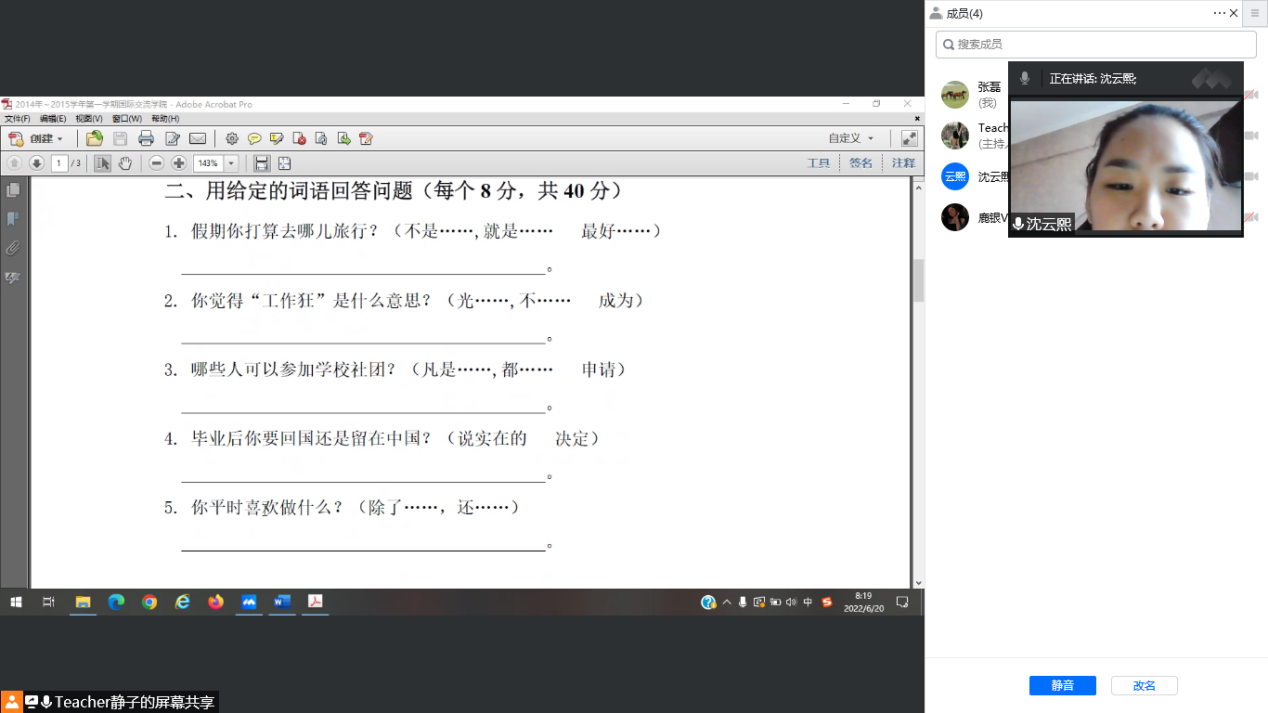Click the zoom in plus button

coord(179,163)
